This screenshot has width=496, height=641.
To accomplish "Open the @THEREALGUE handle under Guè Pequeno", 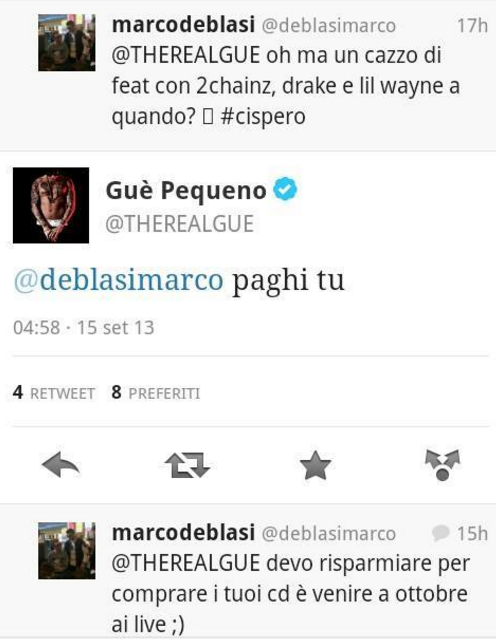I will (180, 224).
